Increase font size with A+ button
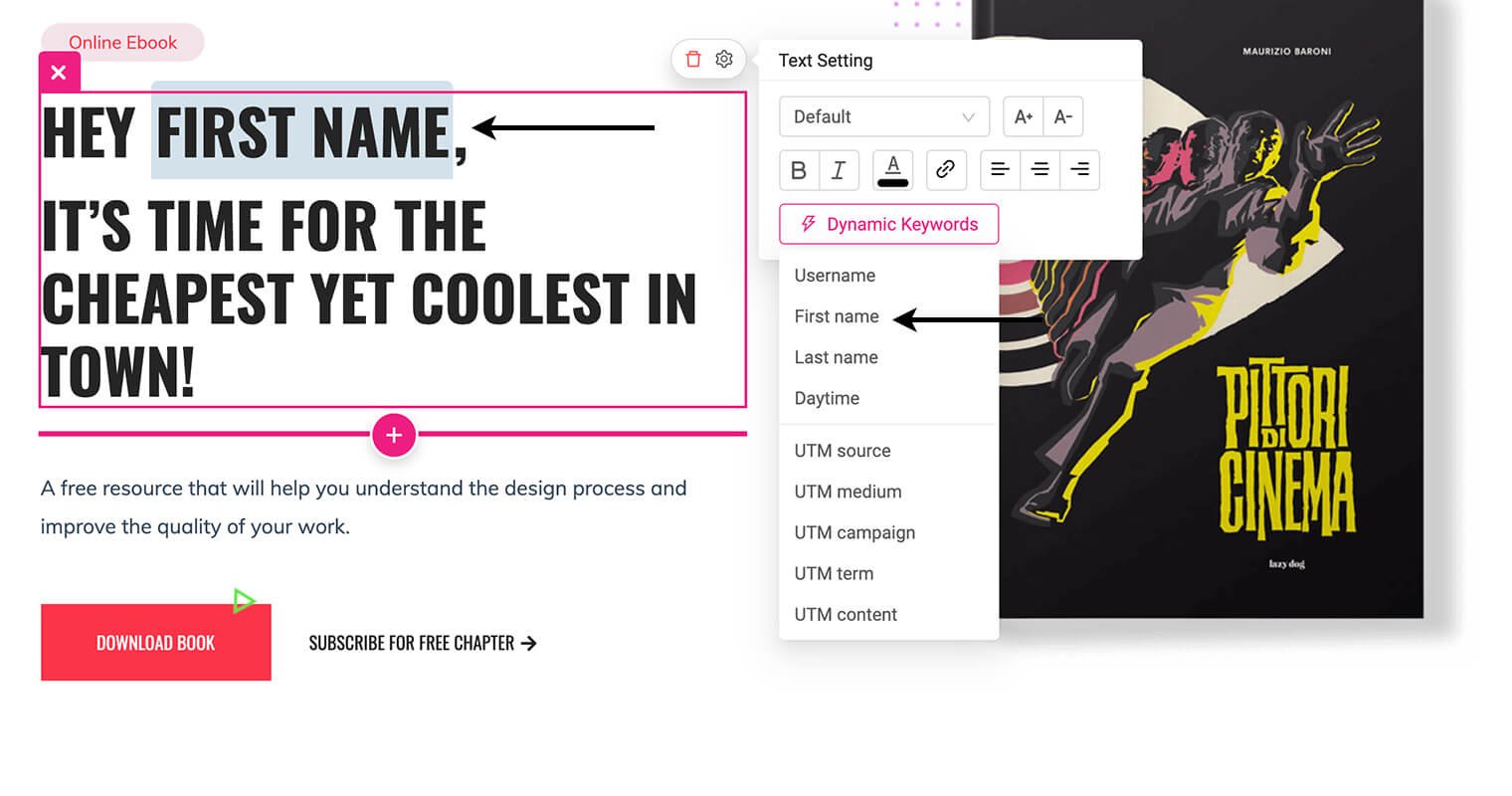This screenshot has width=1512, height=796. pos(1024,116)
